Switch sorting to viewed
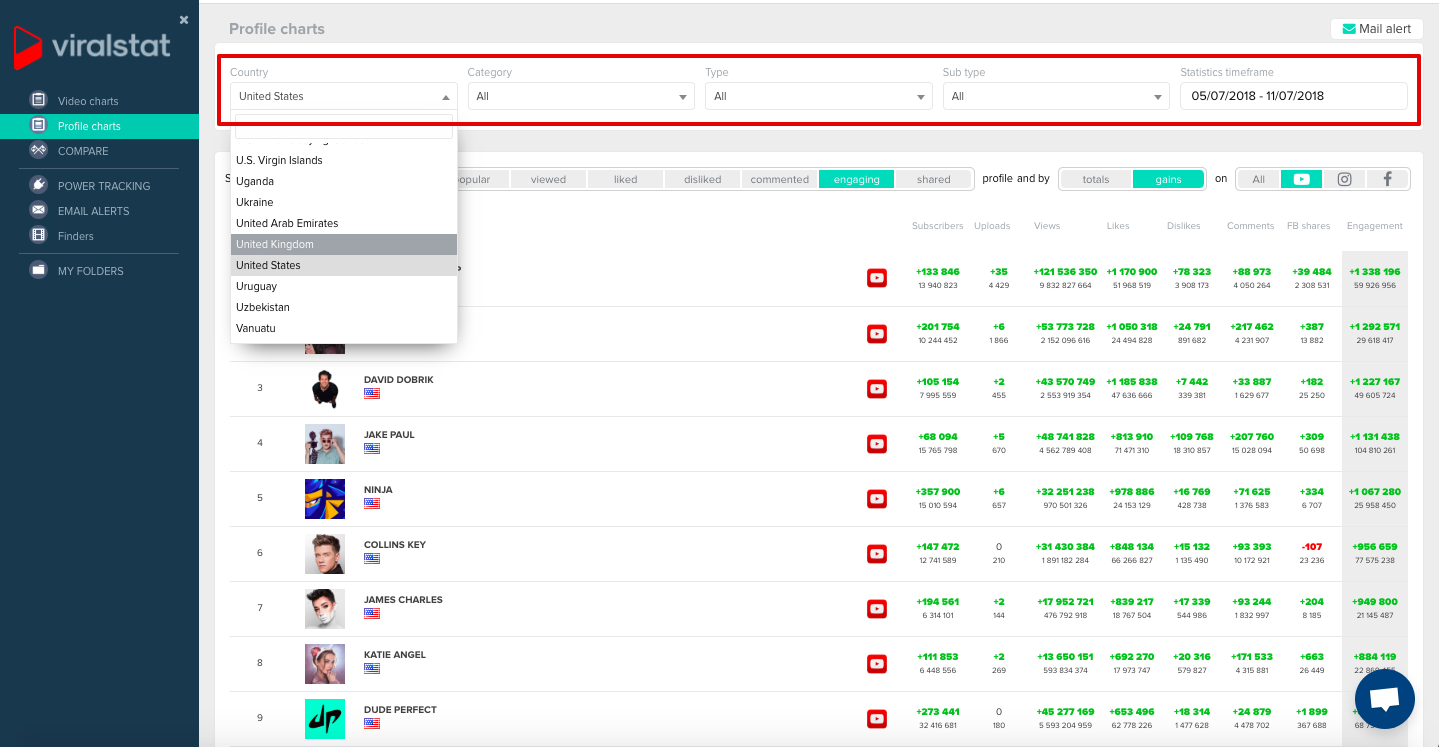This screenshot has width=1439, height=747. (x=548, y=179)
